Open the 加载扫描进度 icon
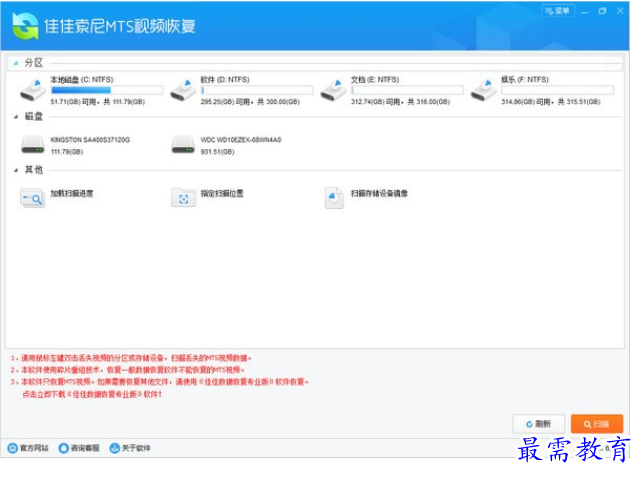The height and width of the screenshot is (481, 639). pyautogui.click(x=32, y=199)
